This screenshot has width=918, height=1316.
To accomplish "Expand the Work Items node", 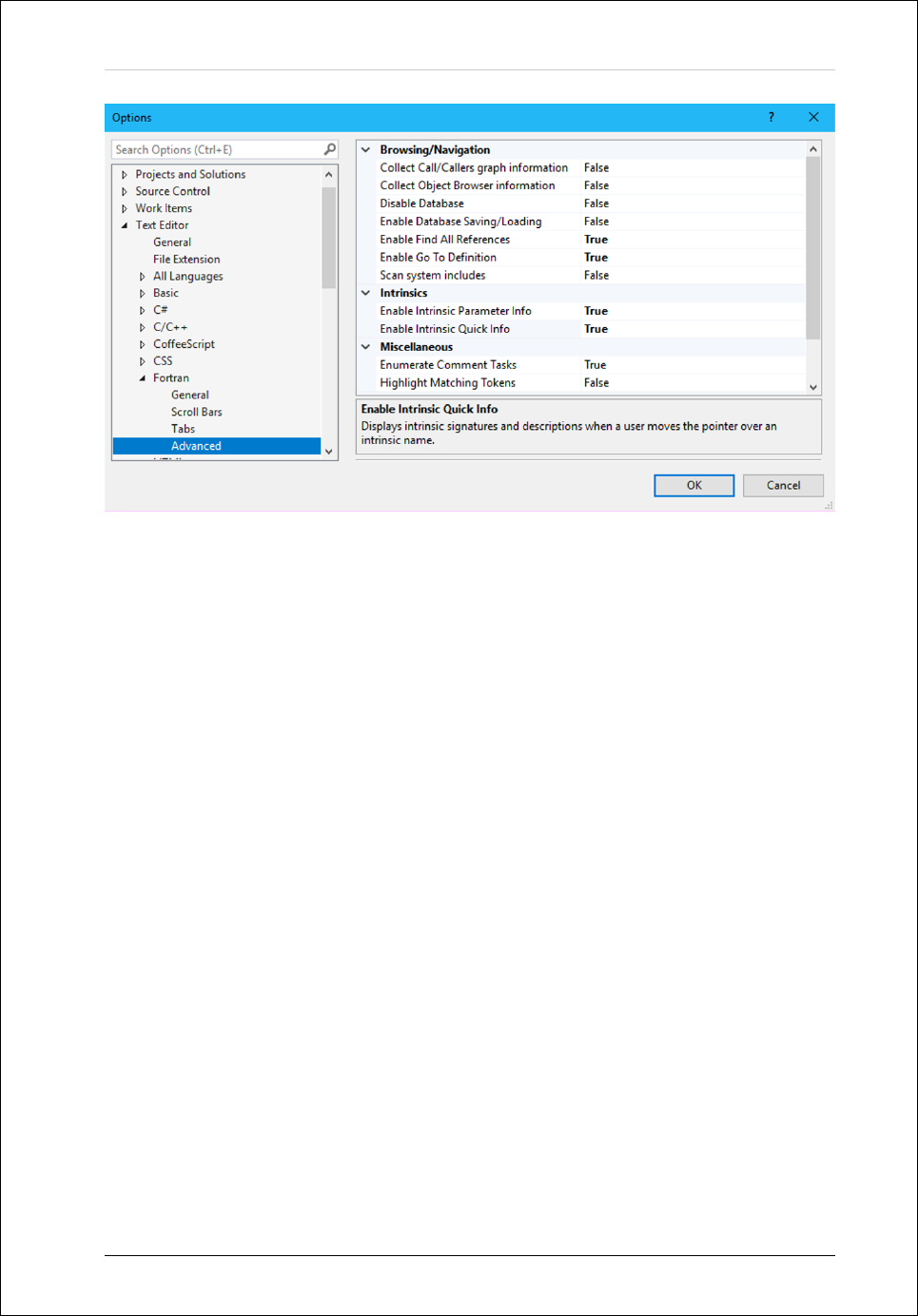I will 125,209.
